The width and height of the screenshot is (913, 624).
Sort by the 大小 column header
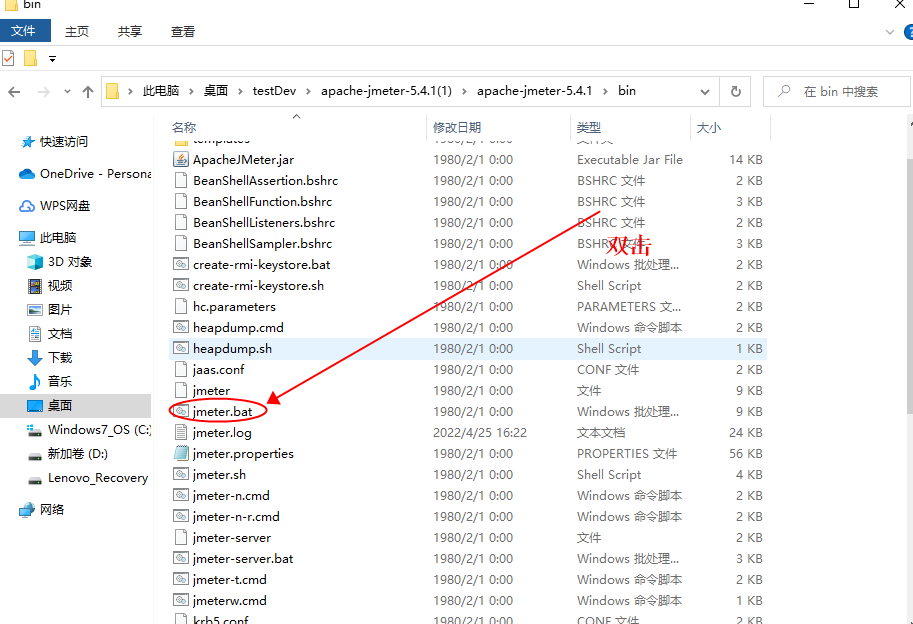(x=731, y=127)
